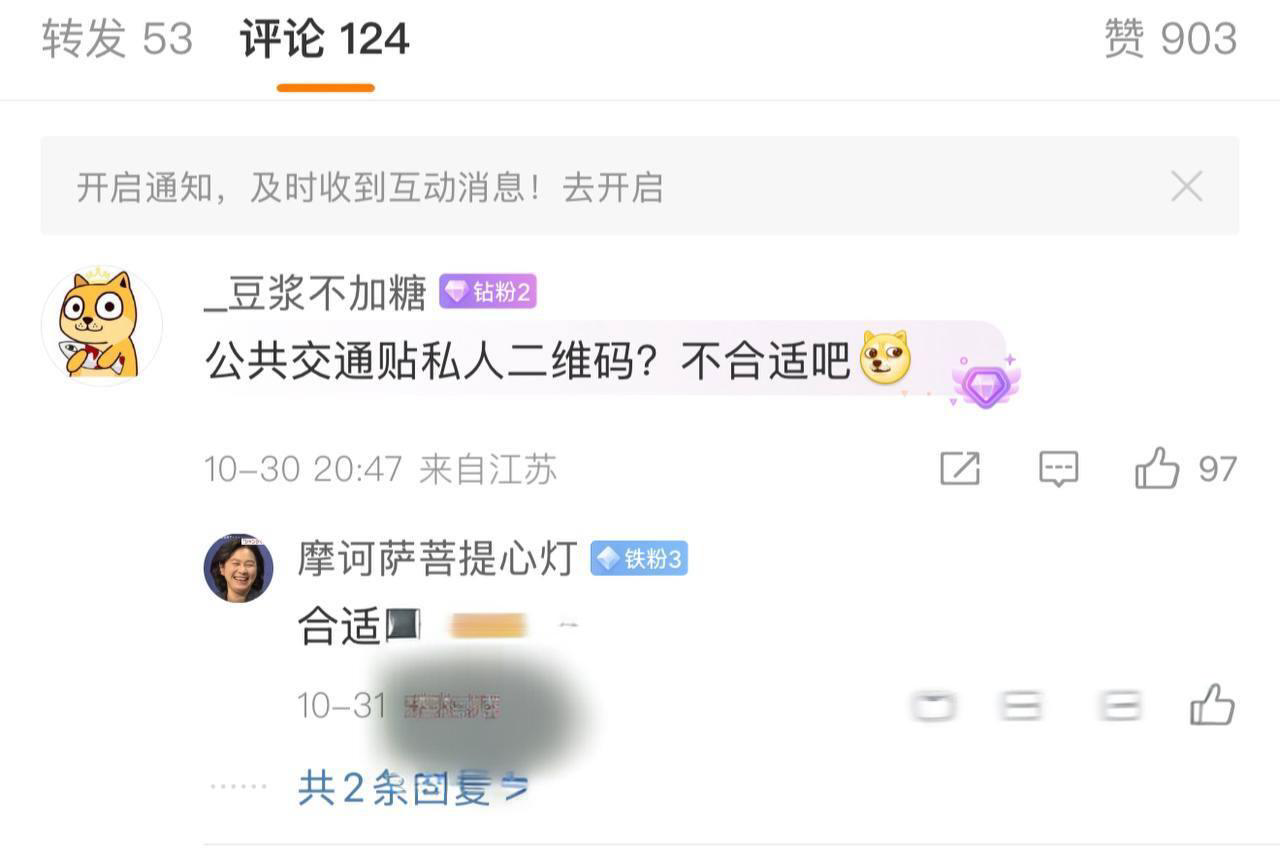Viewport: 1280px width, 855px height.
Task: Like the comment with 97 likes
Action: [x=1157, y=468]
